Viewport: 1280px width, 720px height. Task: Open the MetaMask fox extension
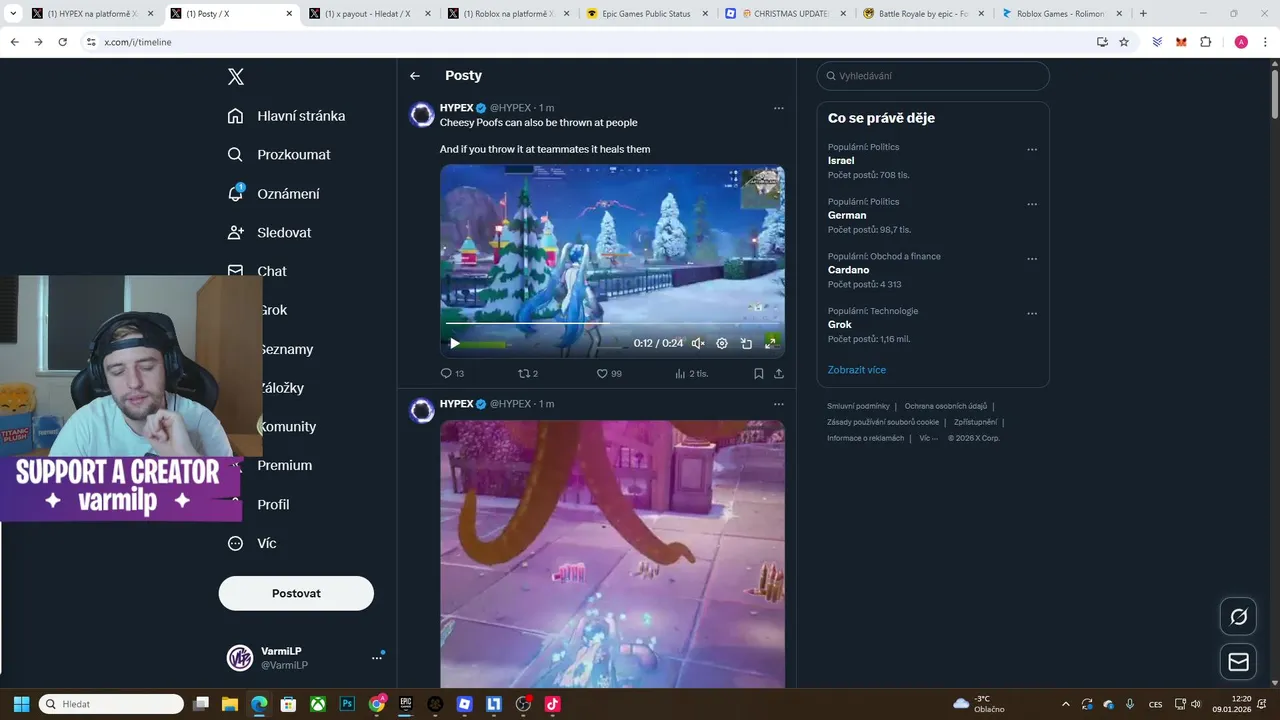click(1181, 42)
